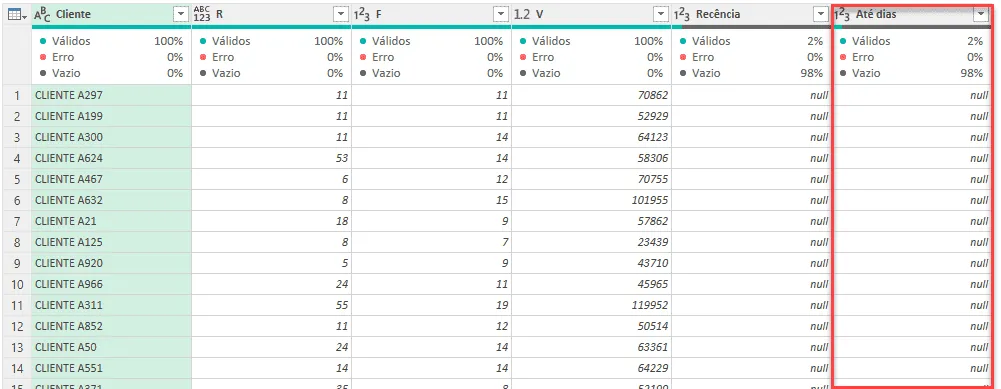This screenshot has height=389, width=1001.
Task: Open the V column filter dropdown
Action: (x=661, y=15)
